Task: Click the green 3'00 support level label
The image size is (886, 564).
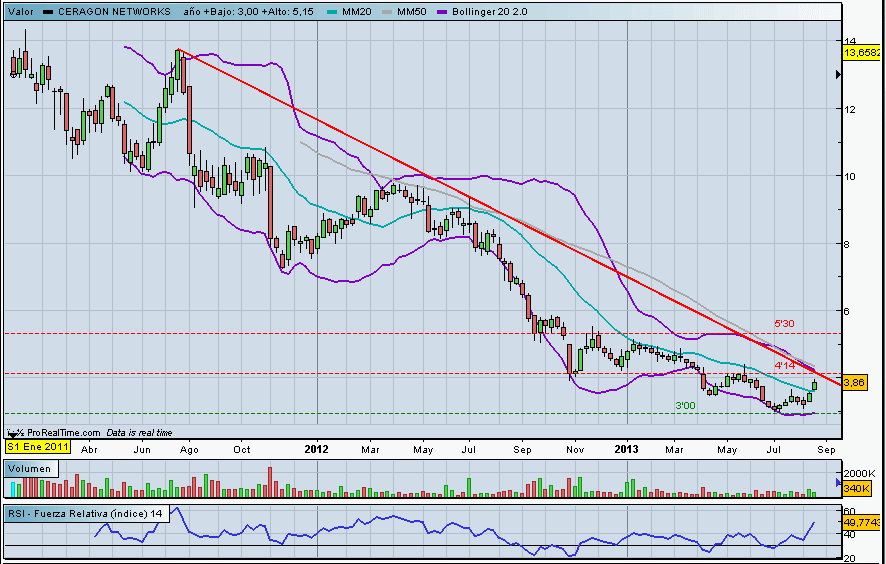Action: coord(685,406)
